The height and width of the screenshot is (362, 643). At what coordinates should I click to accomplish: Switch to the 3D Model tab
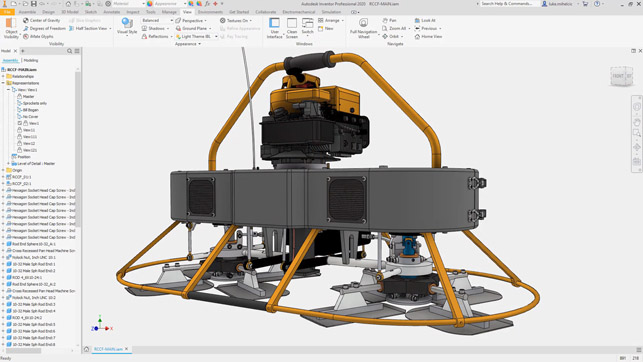tap(70, 12)
